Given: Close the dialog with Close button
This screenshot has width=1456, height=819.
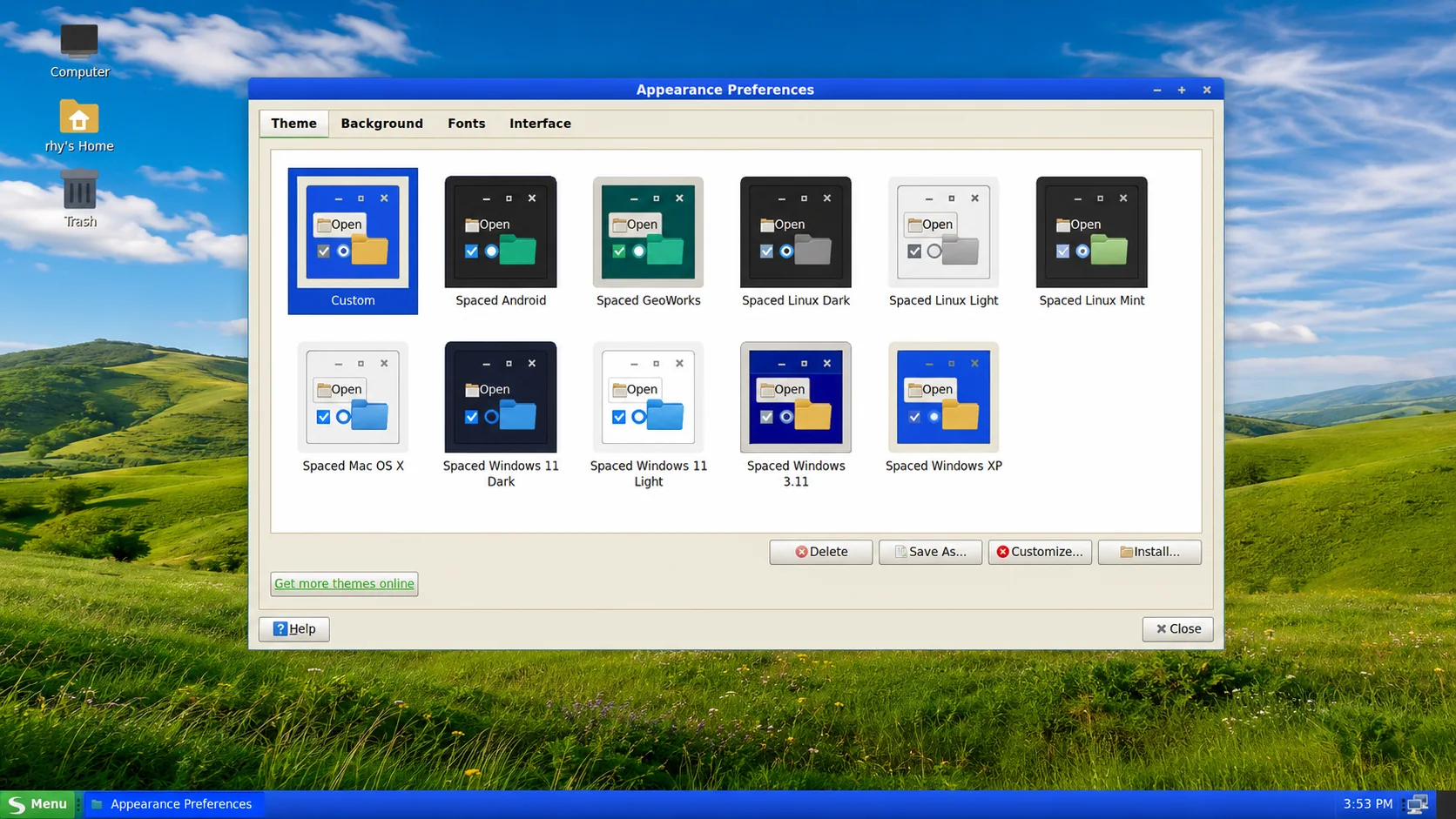Looking at the screenshot, I should (x=1178, y=629).
